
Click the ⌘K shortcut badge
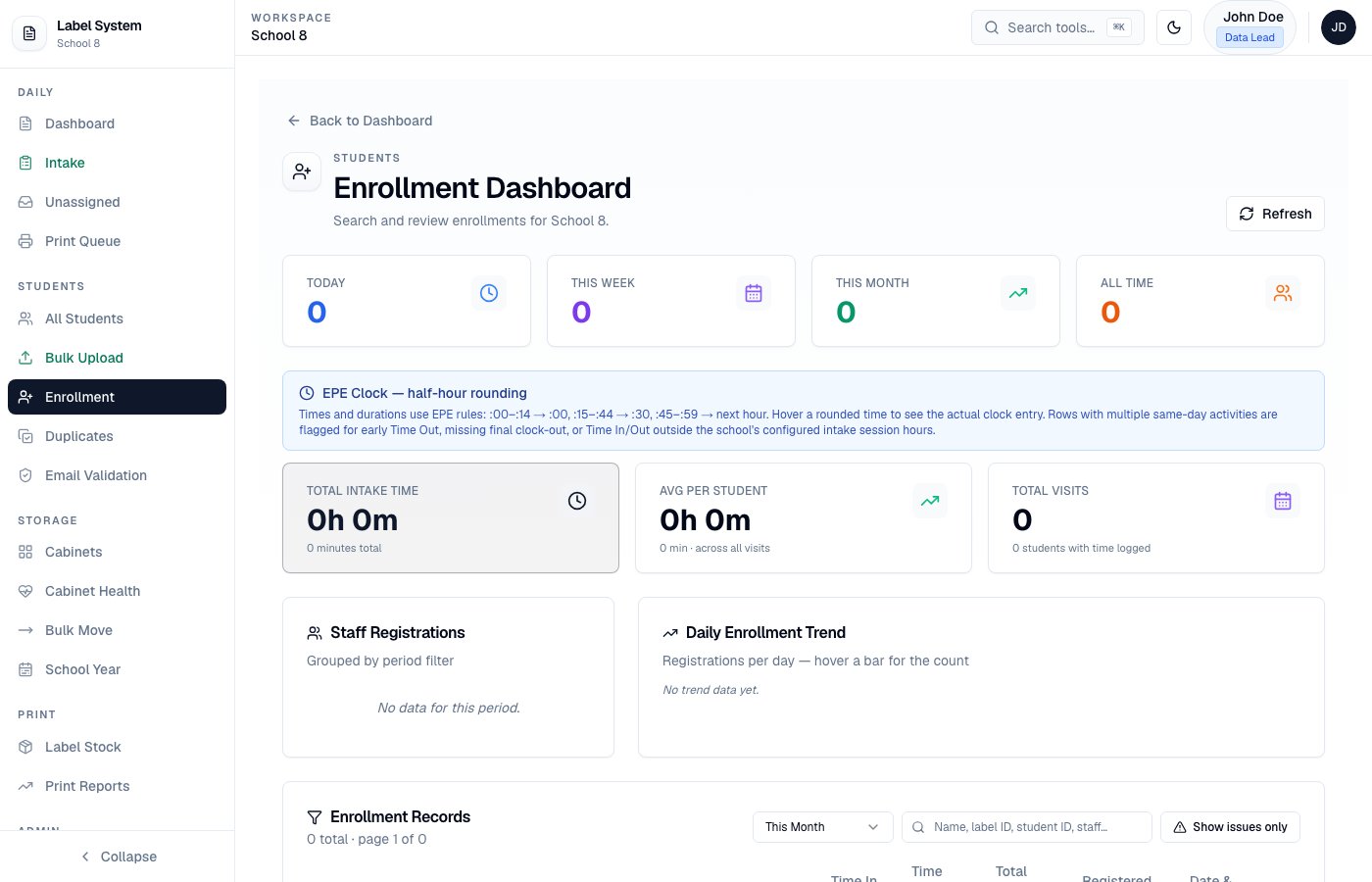[1119, 27]
